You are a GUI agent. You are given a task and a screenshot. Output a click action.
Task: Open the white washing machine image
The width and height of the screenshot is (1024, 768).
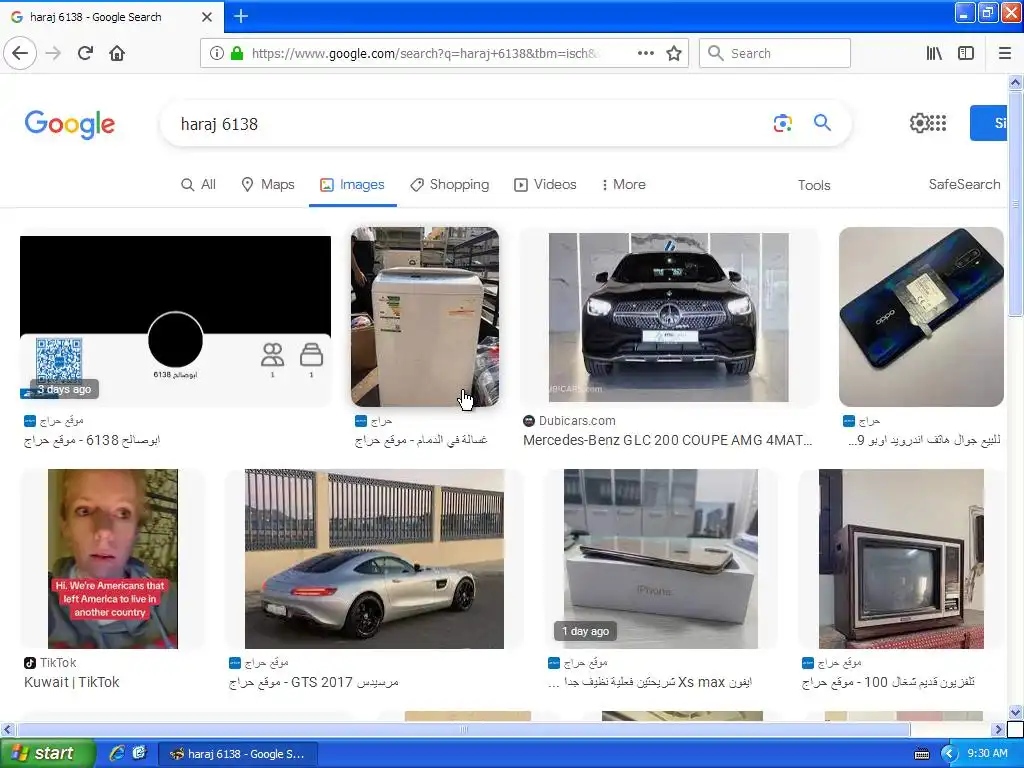coord(425,317)
